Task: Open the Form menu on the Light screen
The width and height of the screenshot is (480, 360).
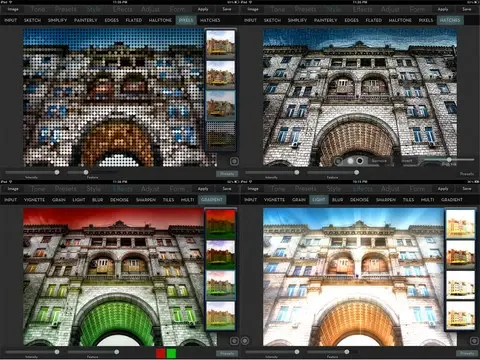Action: pyautogui.click(x=417, y=189)
